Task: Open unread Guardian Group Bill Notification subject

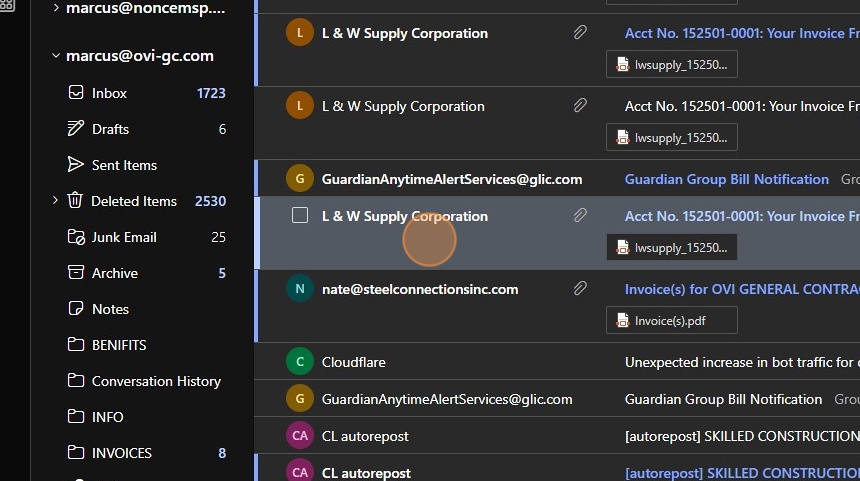Action: tap(727, 179)
